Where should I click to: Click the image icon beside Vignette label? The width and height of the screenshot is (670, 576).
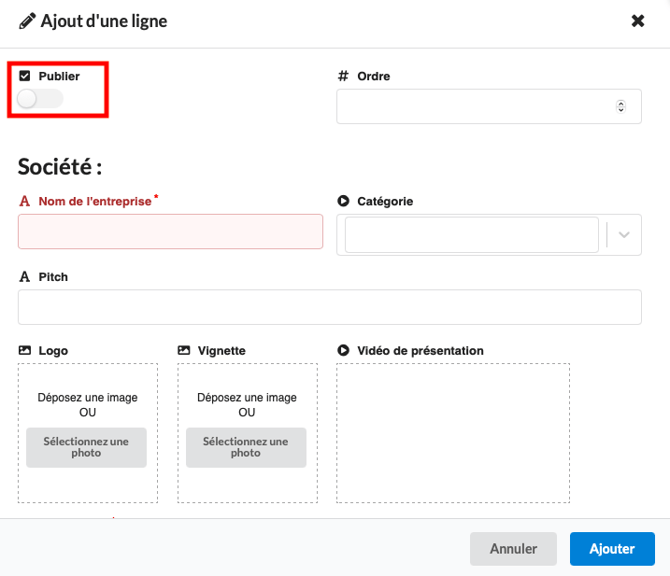pyautogui.click(x=184, y=351)
